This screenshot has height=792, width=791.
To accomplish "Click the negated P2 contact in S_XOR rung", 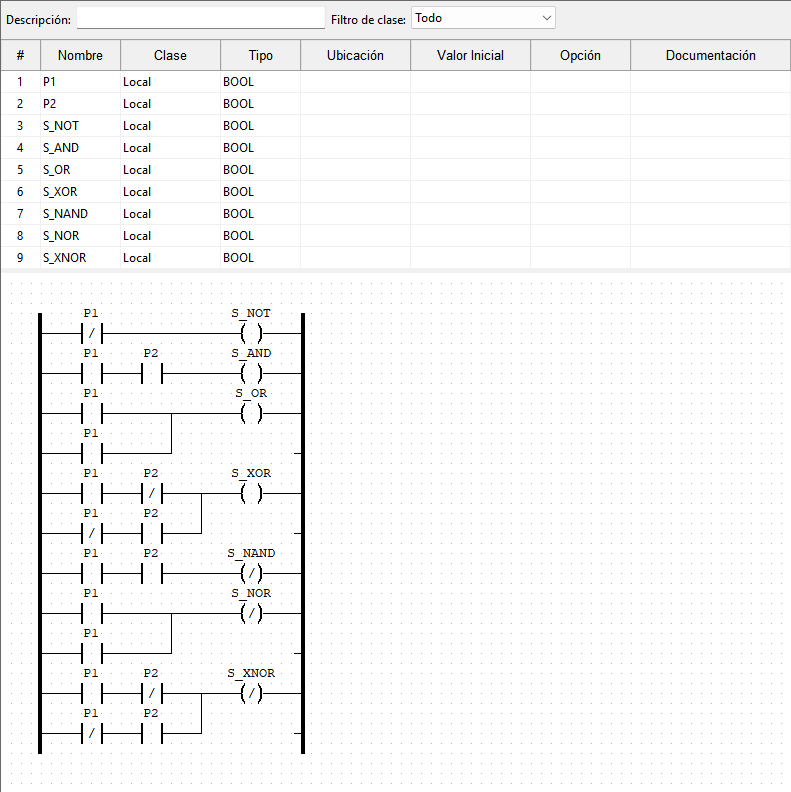I will tap(152, 493).
